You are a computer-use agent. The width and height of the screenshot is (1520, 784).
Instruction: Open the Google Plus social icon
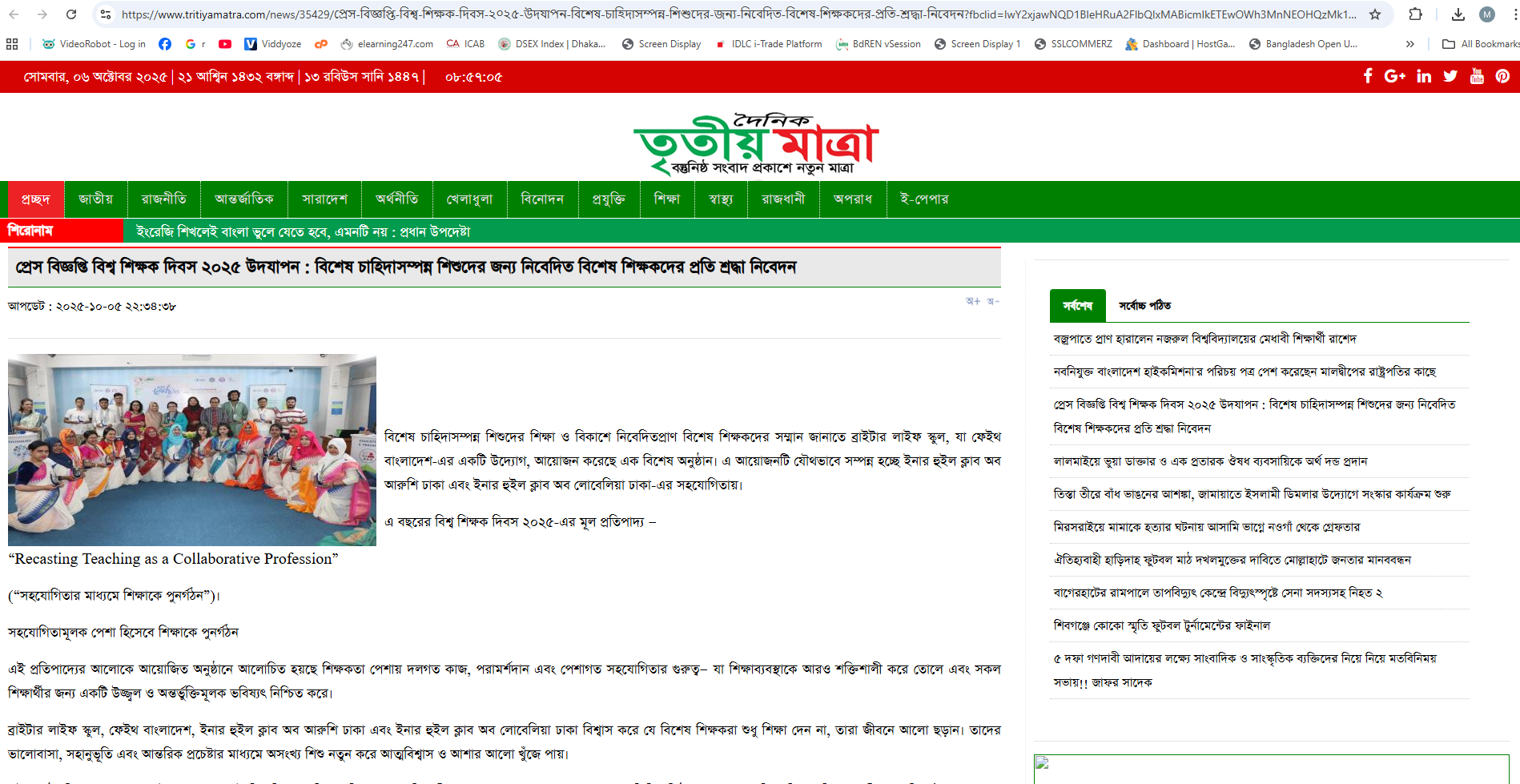click(1395, 76)
